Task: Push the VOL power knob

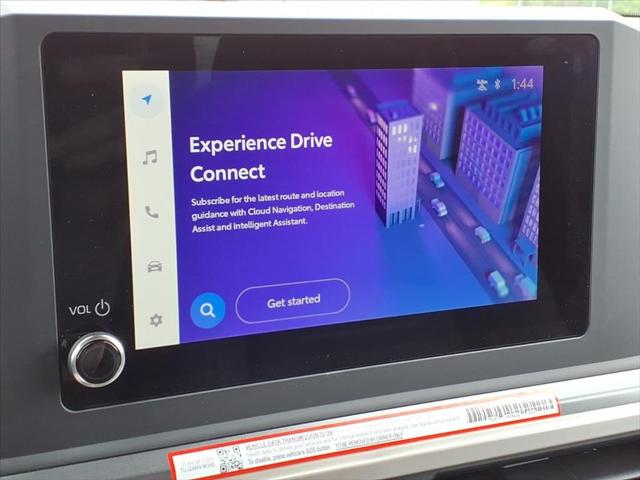Action: pyautogui.click(x=97, y=360)
